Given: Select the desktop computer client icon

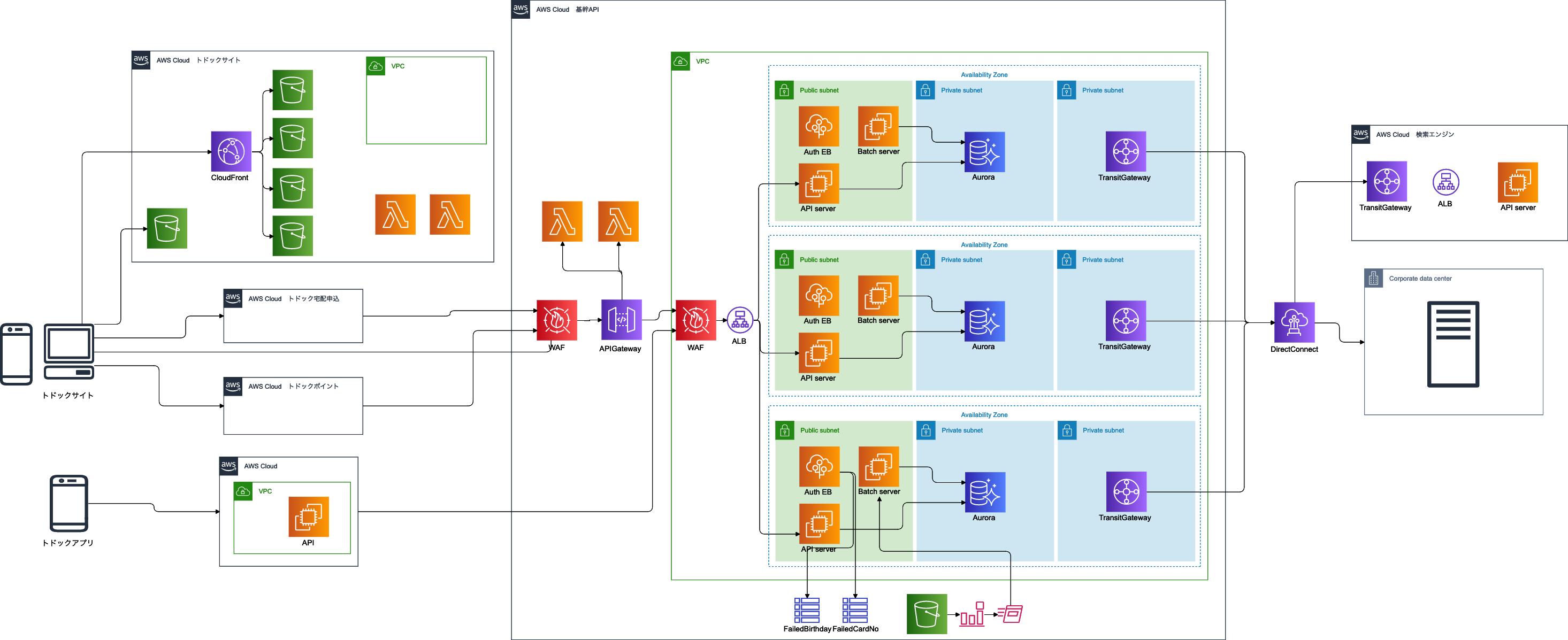Looking at the screenshot, I should pos(69,351).
